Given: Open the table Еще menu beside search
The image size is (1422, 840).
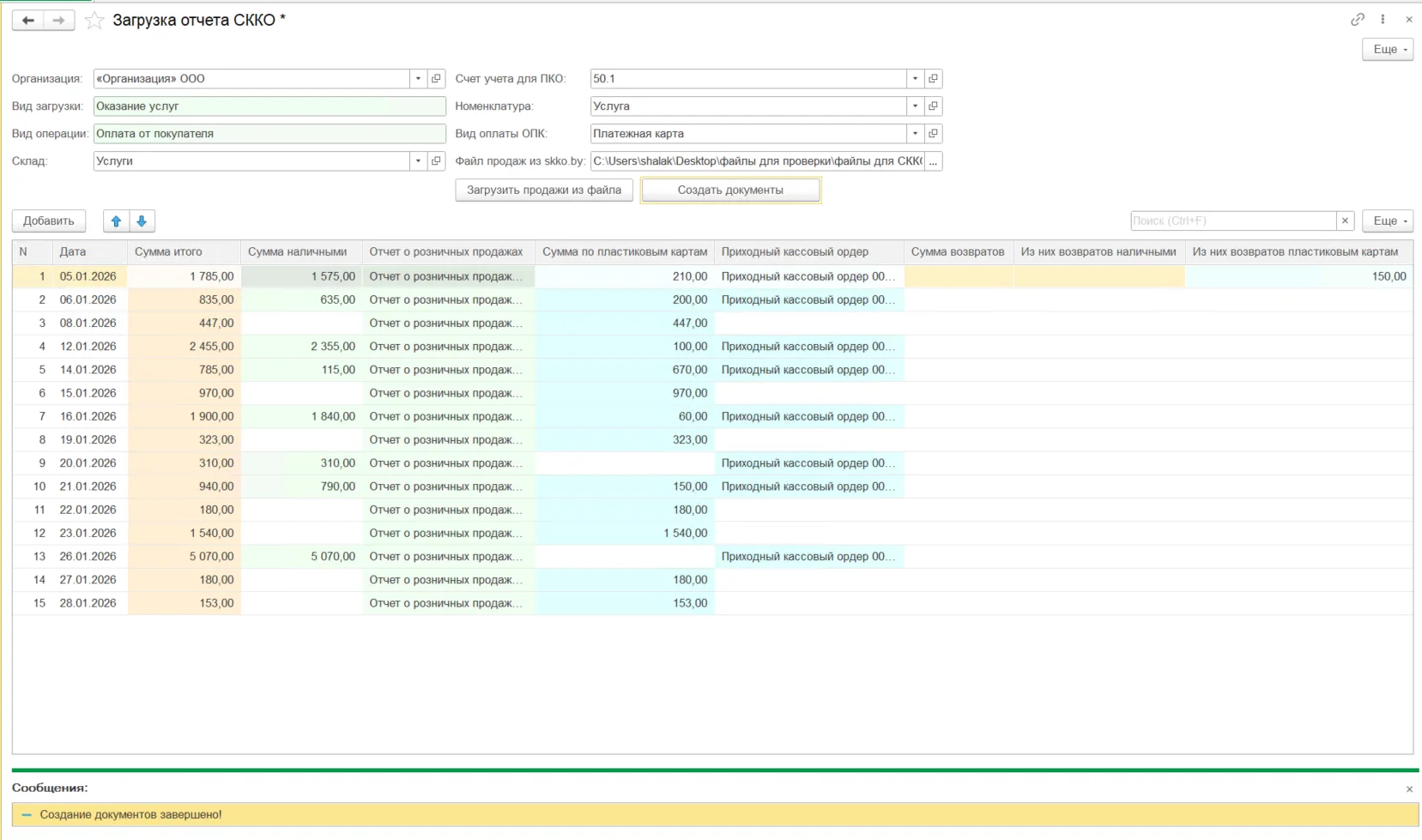Looking at the screenshot, I should pyautogui.click(x=1388, y=221).
